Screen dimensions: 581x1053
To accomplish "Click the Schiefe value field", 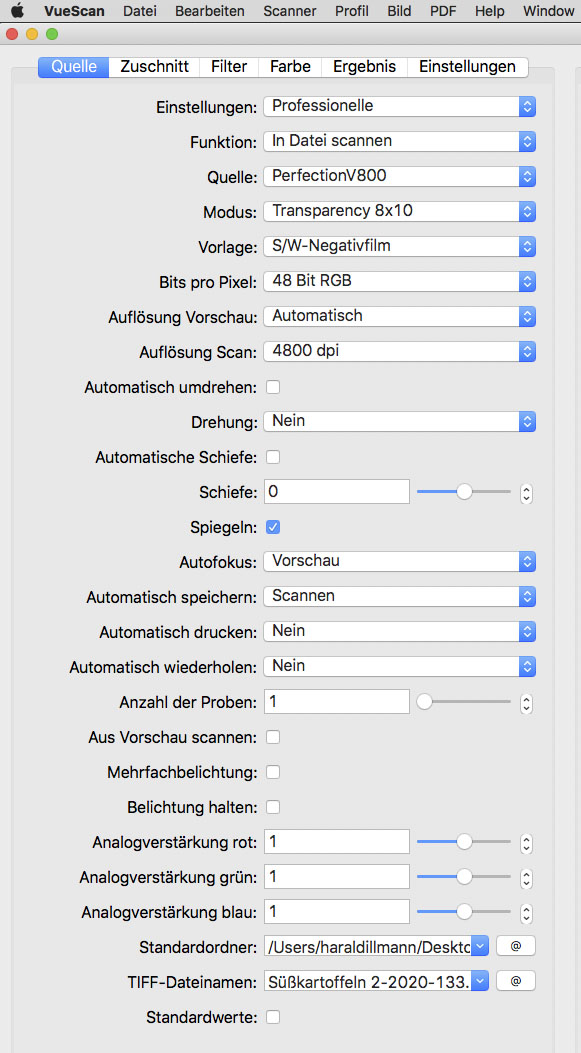I will tap(337, 492).
